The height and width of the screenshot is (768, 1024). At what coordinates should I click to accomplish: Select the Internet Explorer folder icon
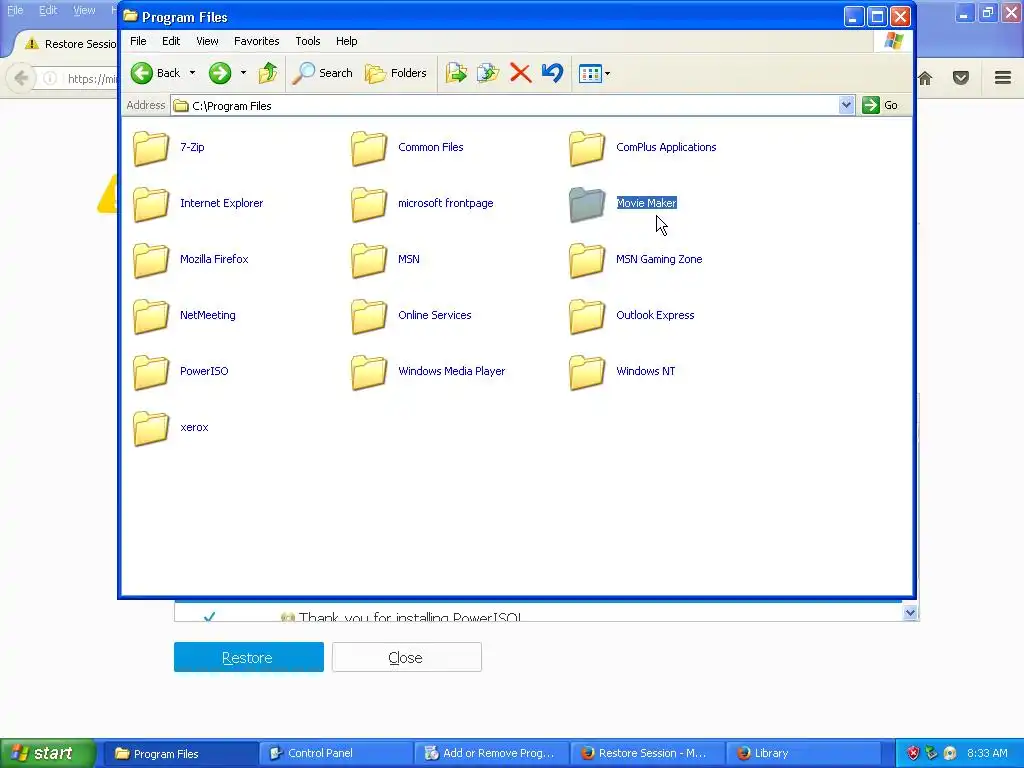click(x=151, y=204)
